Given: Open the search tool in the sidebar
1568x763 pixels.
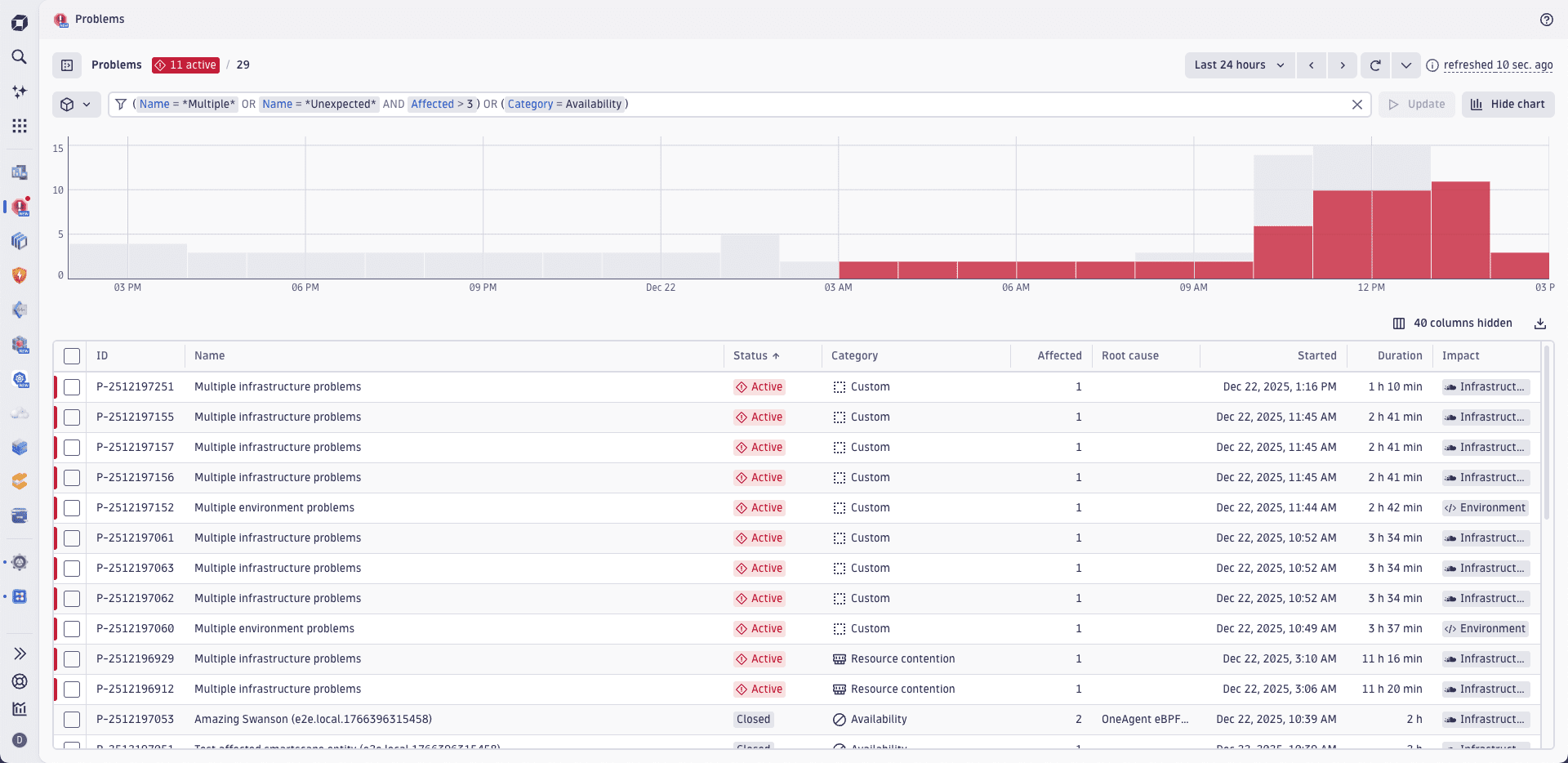Looking at the screenshot, I should 20,57.
